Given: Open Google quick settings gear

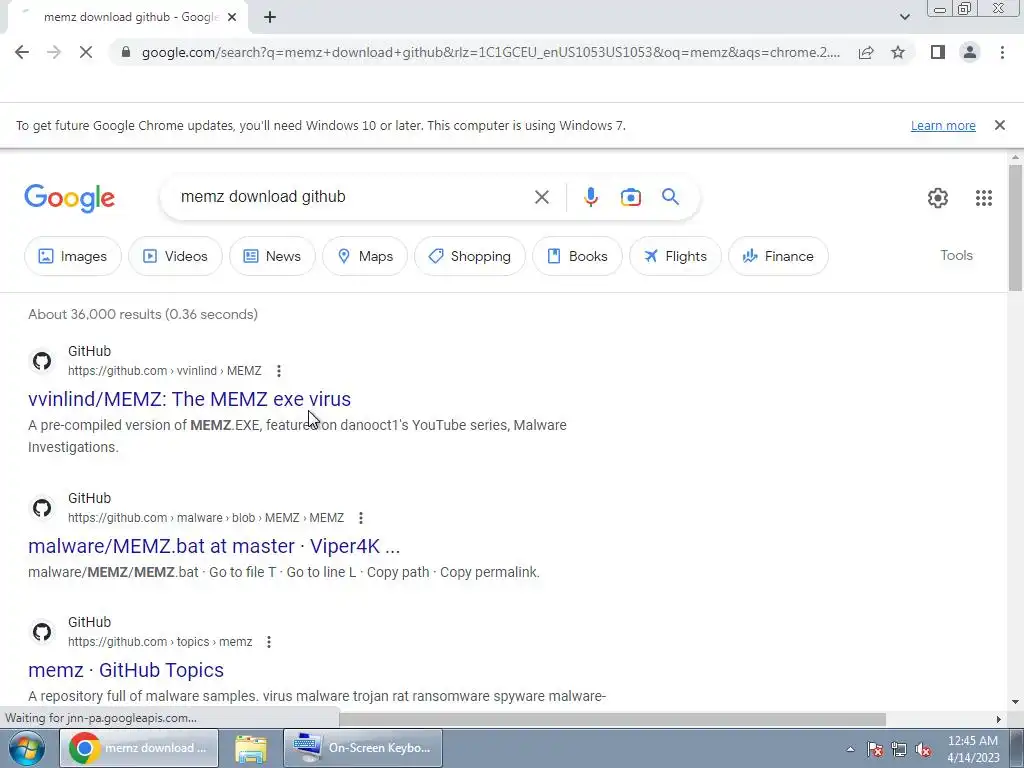Looking at the screenshot, I should [x=938, y=198].
